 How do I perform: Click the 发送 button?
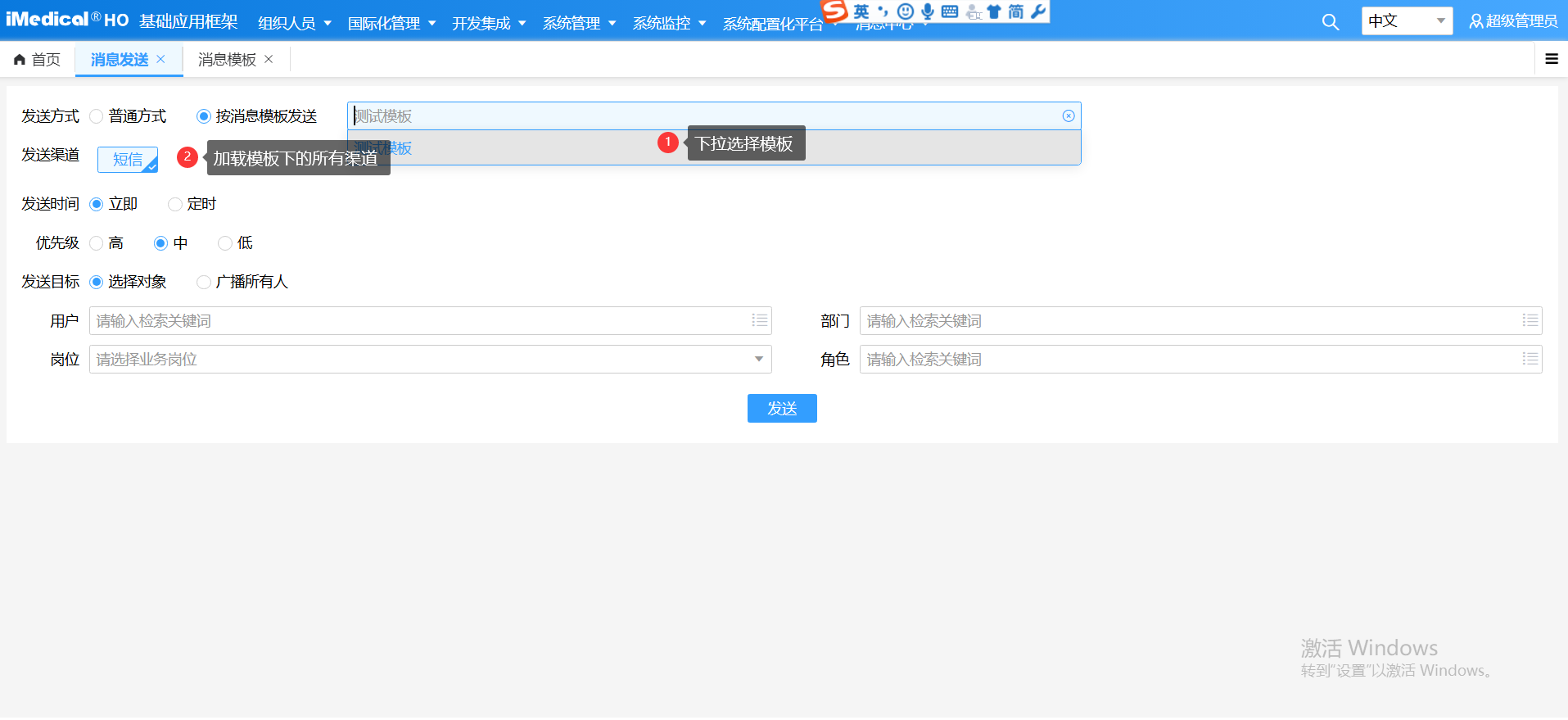click(781, 408)
